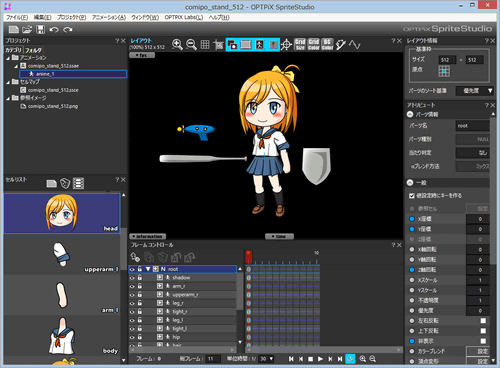Tick the left-right flip checkbox
The height and width of the screenshot is (368, 500).
483,321
